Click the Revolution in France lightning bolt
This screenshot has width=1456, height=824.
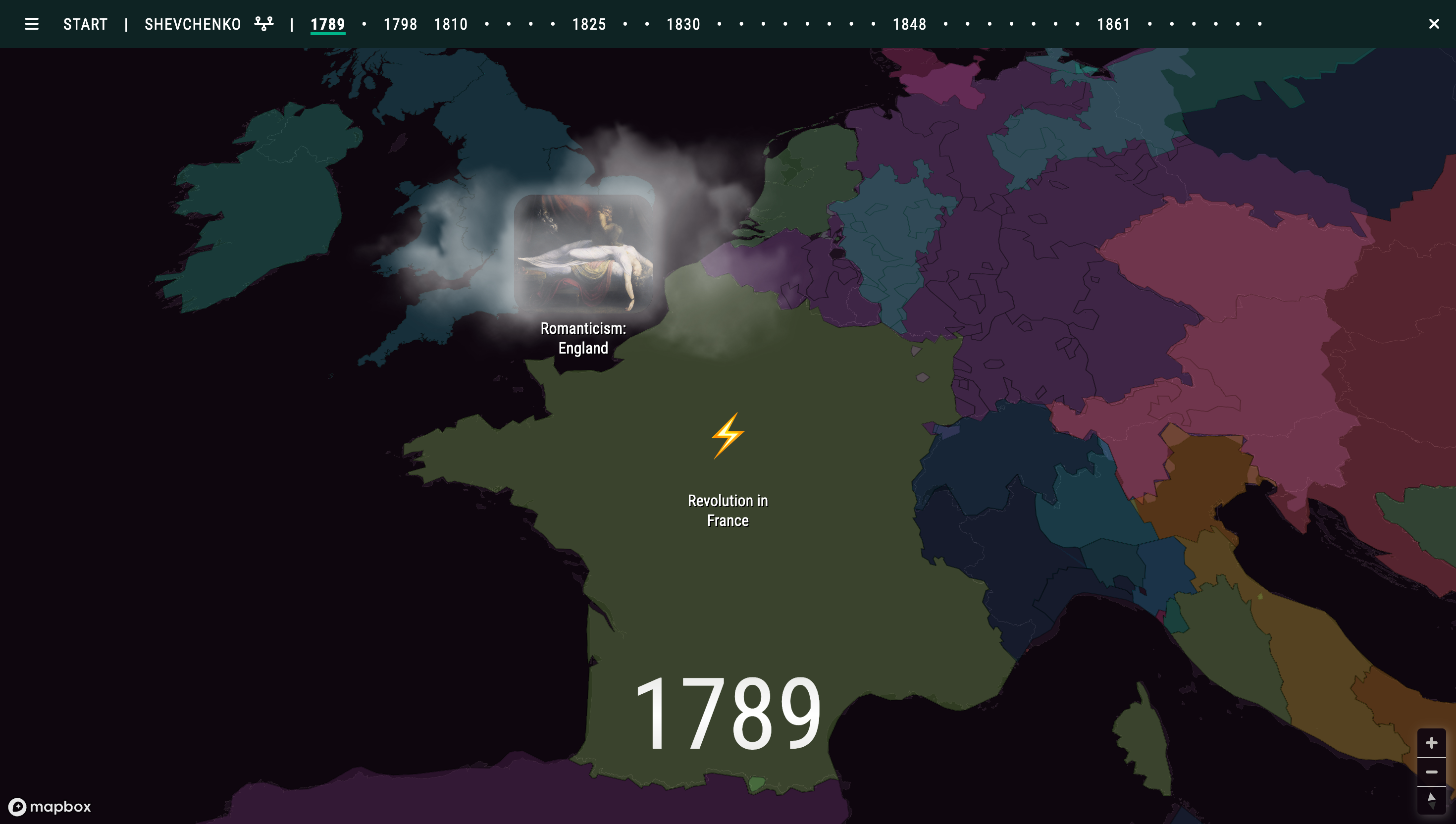(727, 435)
